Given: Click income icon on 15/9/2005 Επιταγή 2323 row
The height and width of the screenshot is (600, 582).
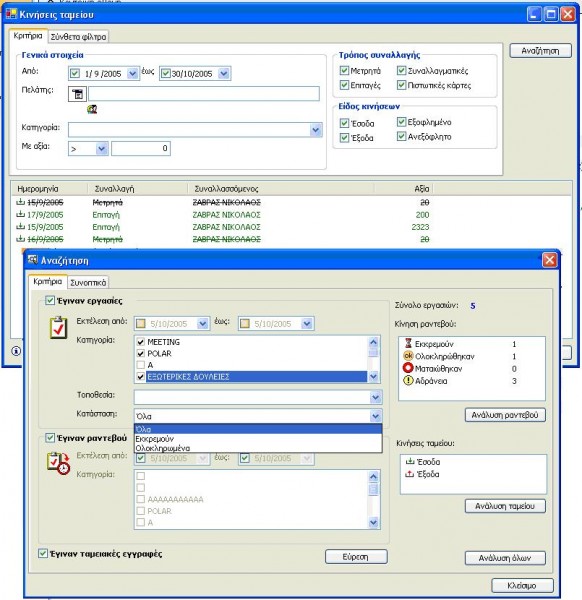Looking at the screenshot, I should pos(20,227).
